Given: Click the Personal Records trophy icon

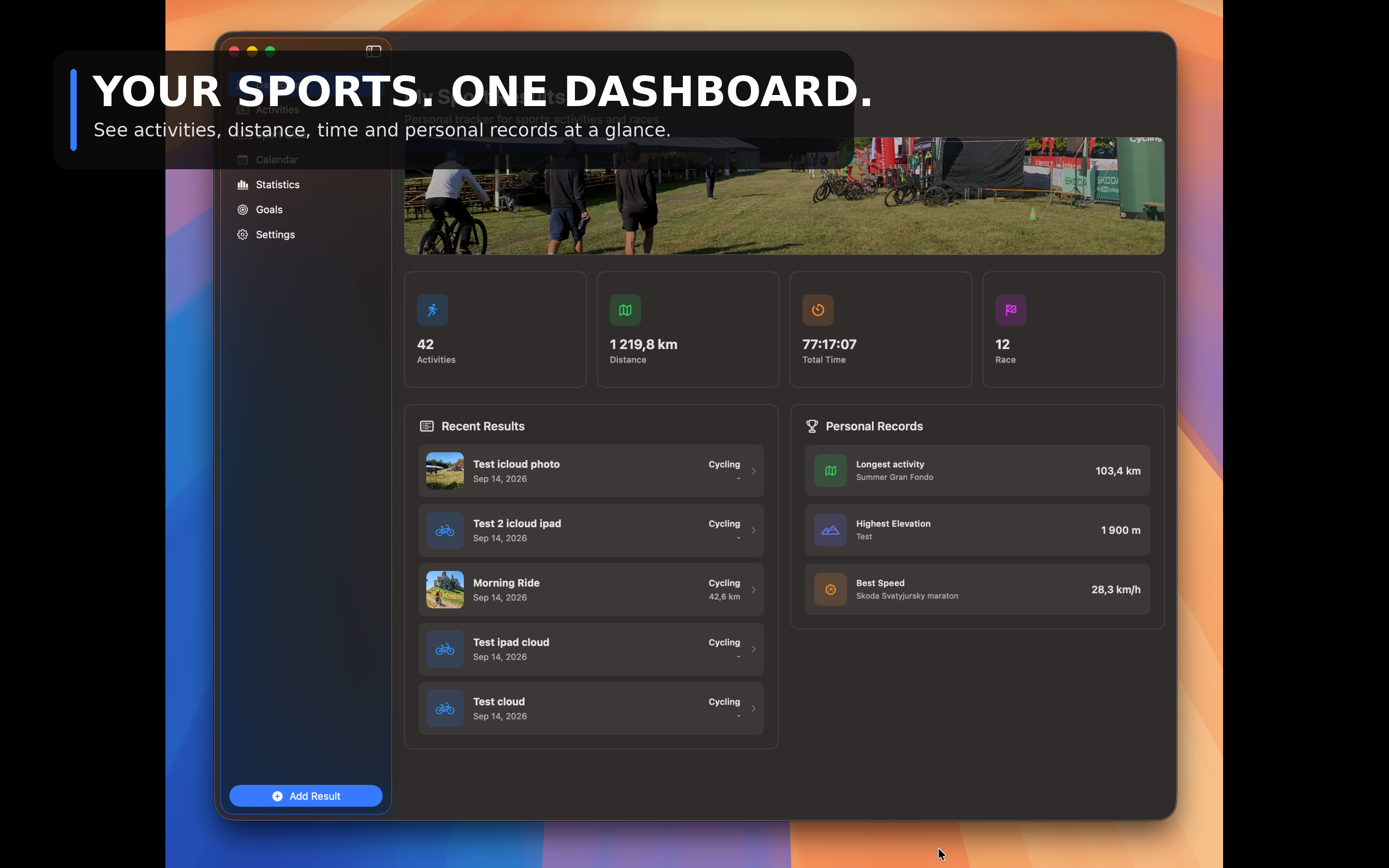Looking at the screenshot, I should tap(812, 426).
